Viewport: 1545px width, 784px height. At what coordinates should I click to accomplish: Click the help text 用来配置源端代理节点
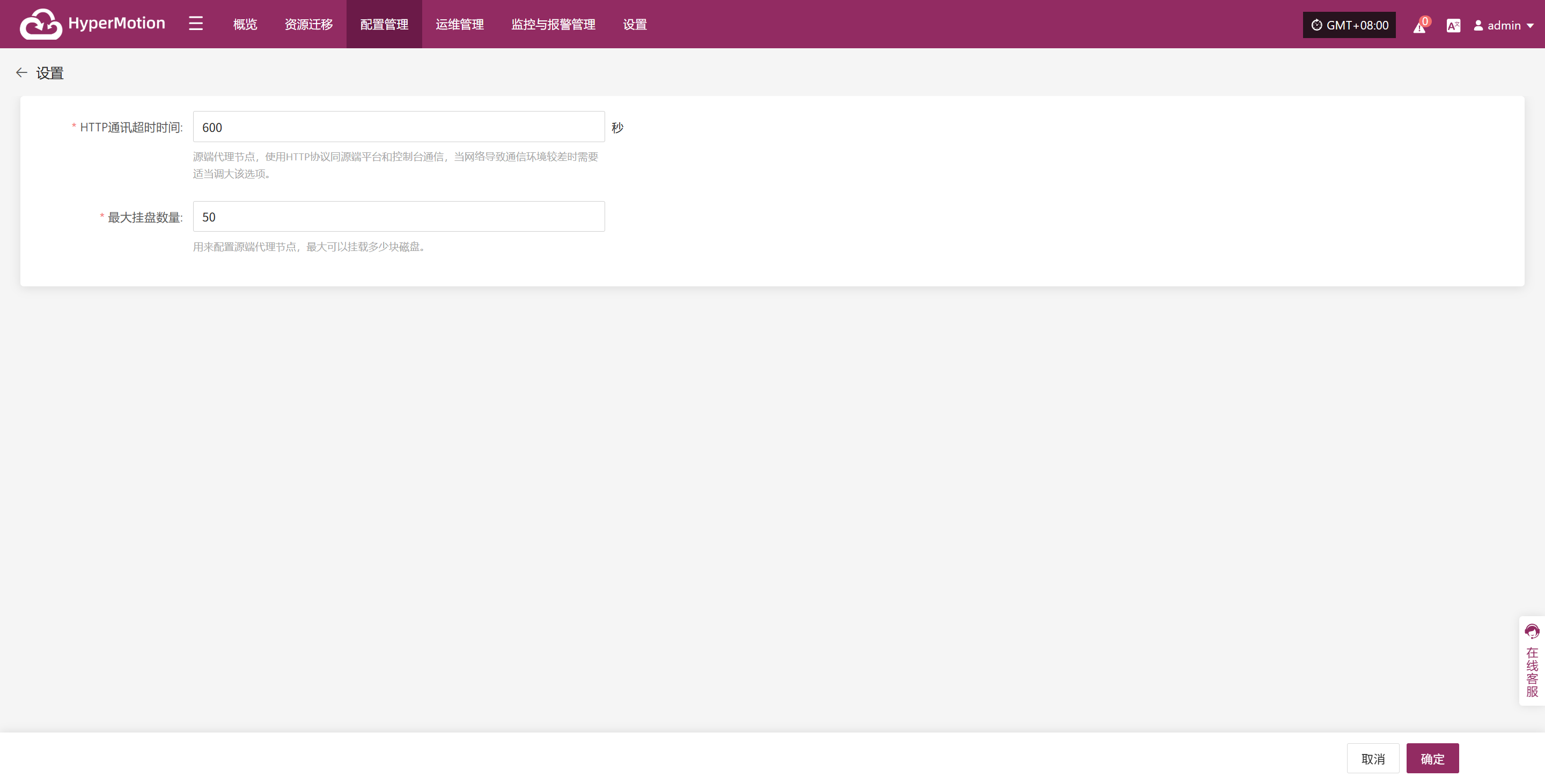coord(310,247)
